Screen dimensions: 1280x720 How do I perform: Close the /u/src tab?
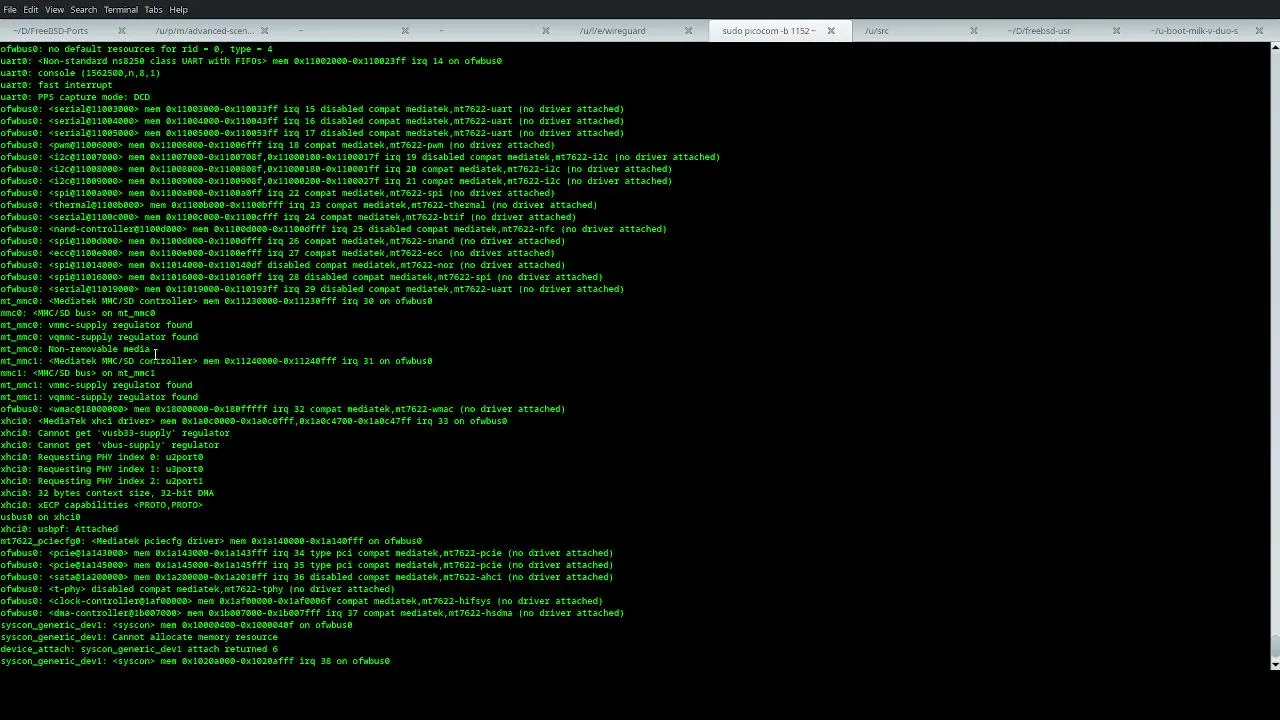click(973, 31)
